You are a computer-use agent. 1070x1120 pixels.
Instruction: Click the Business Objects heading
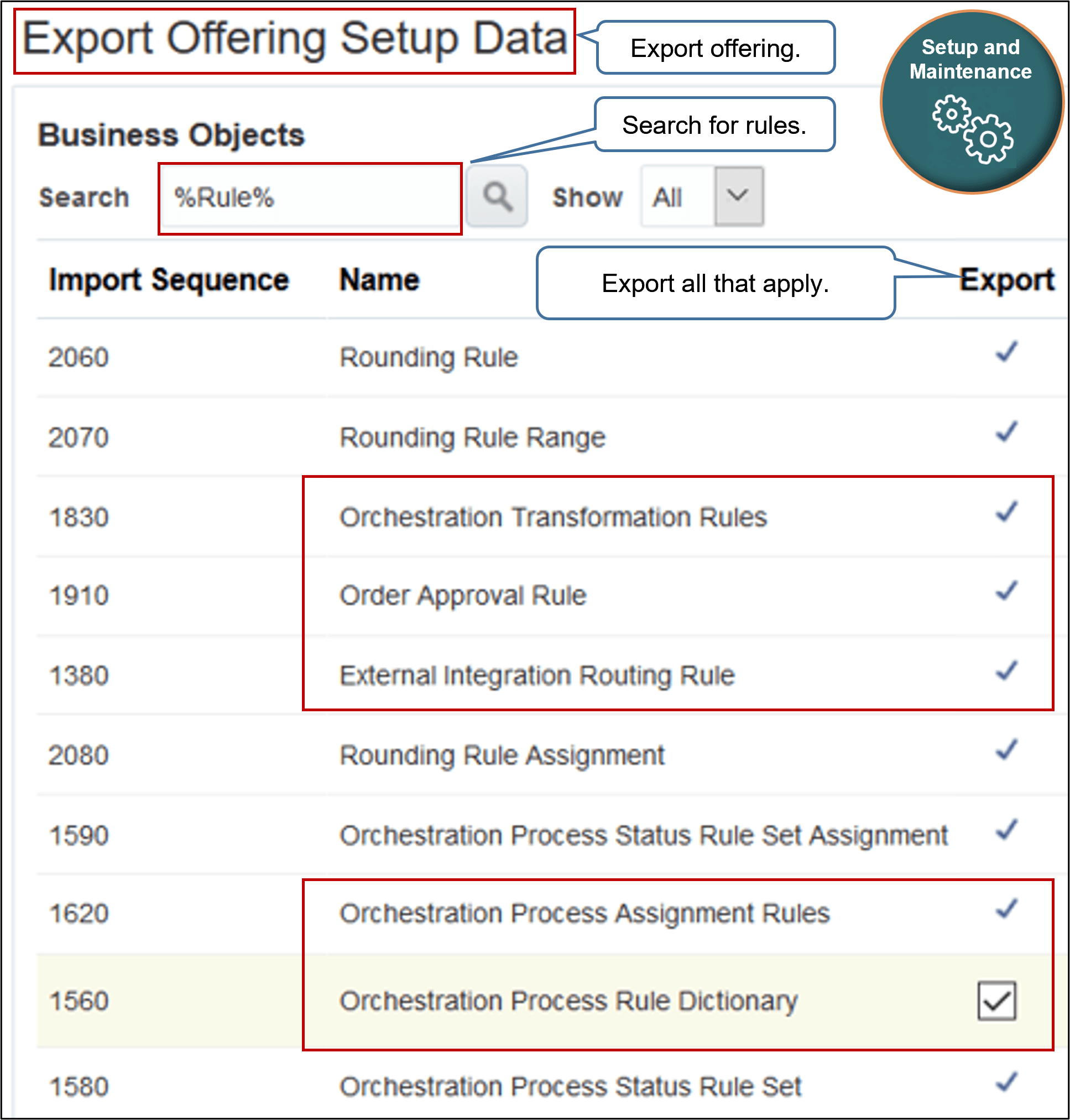click(170, 134)
